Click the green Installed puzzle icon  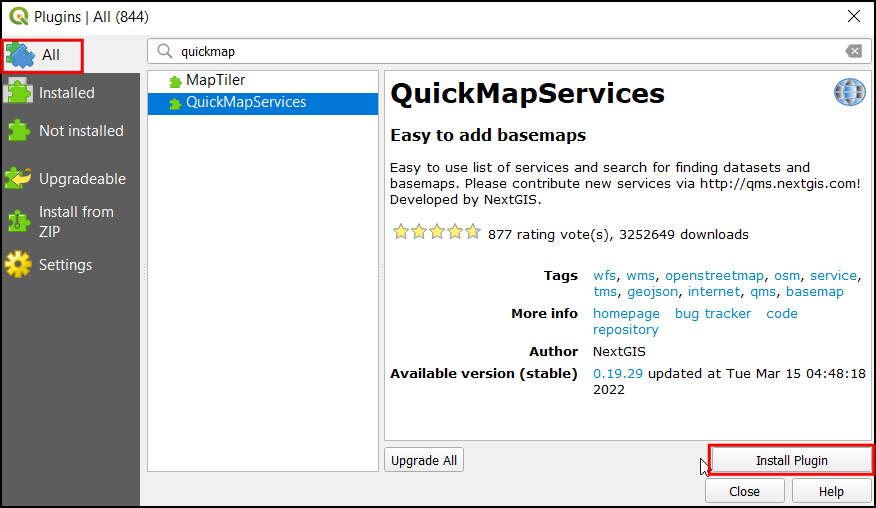(18, 92)
